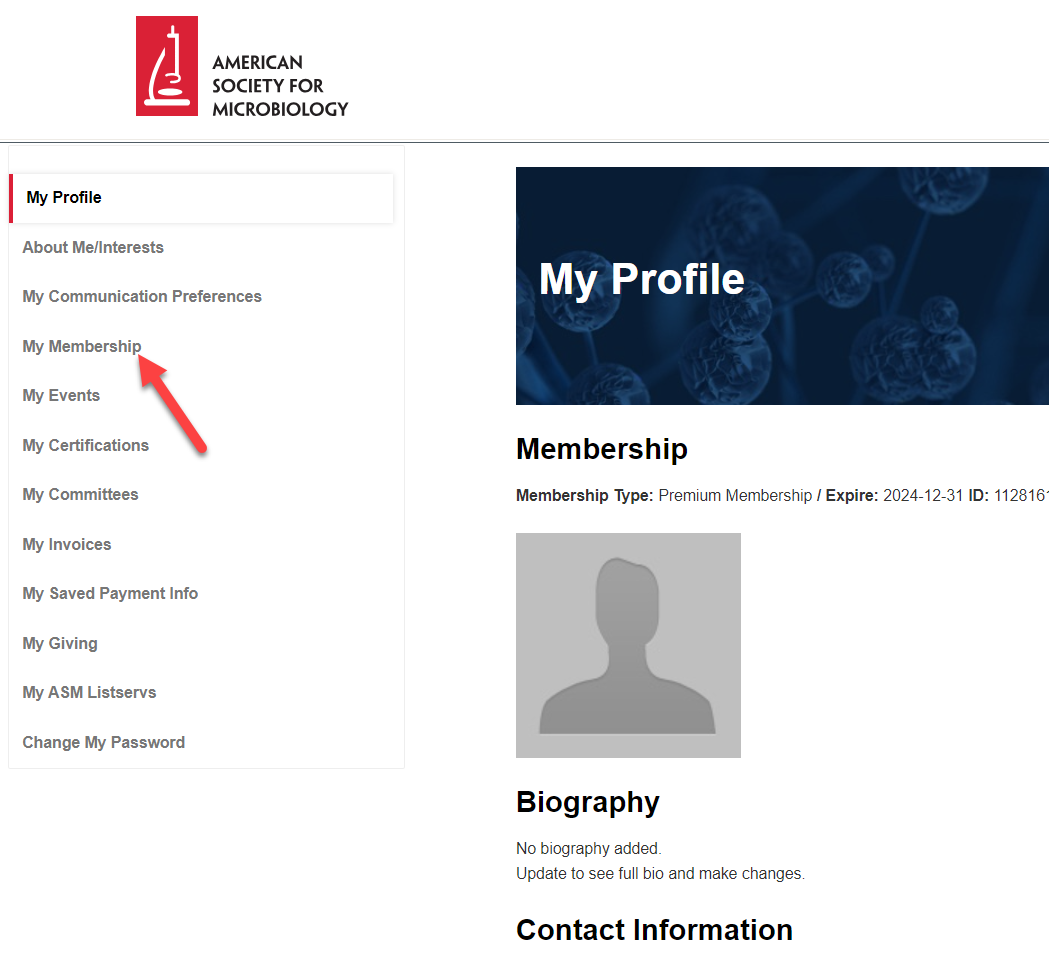Click the profile avatar placeholder image
Image resolution: width=1049 pixels, height=970 pixels.
pos(628,645)
